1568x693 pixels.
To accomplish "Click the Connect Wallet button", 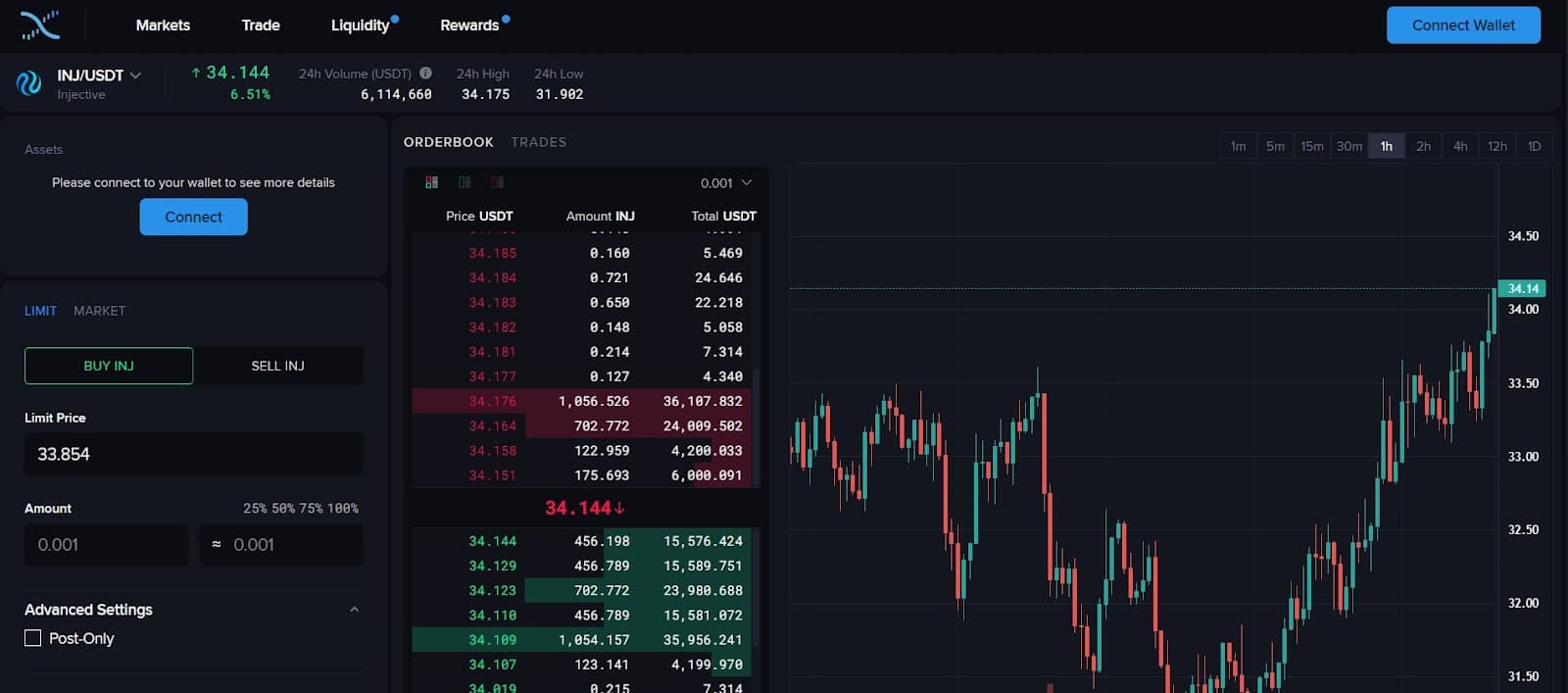I will tap(1462, 25).
